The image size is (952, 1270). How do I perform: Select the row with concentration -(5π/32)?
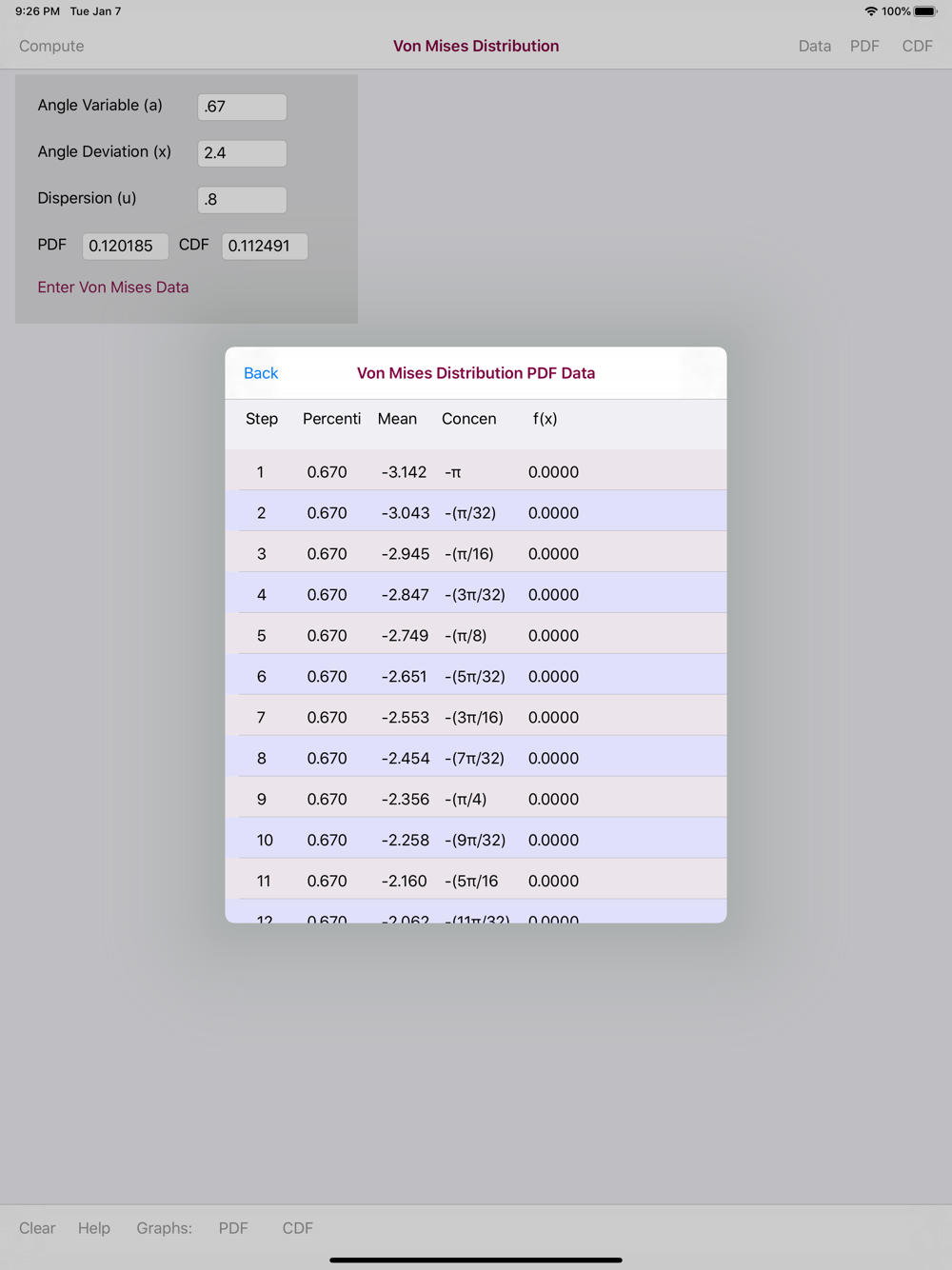tap(476, 675)
